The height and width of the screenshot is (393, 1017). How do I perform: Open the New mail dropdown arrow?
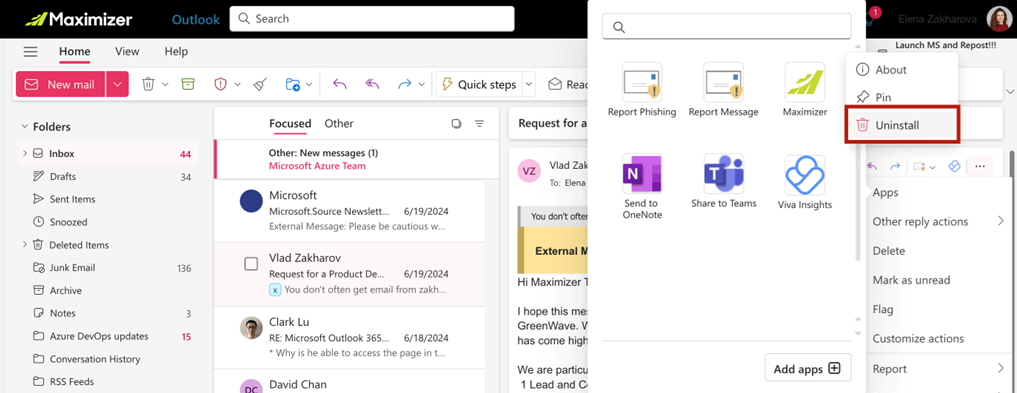(117, 84)
